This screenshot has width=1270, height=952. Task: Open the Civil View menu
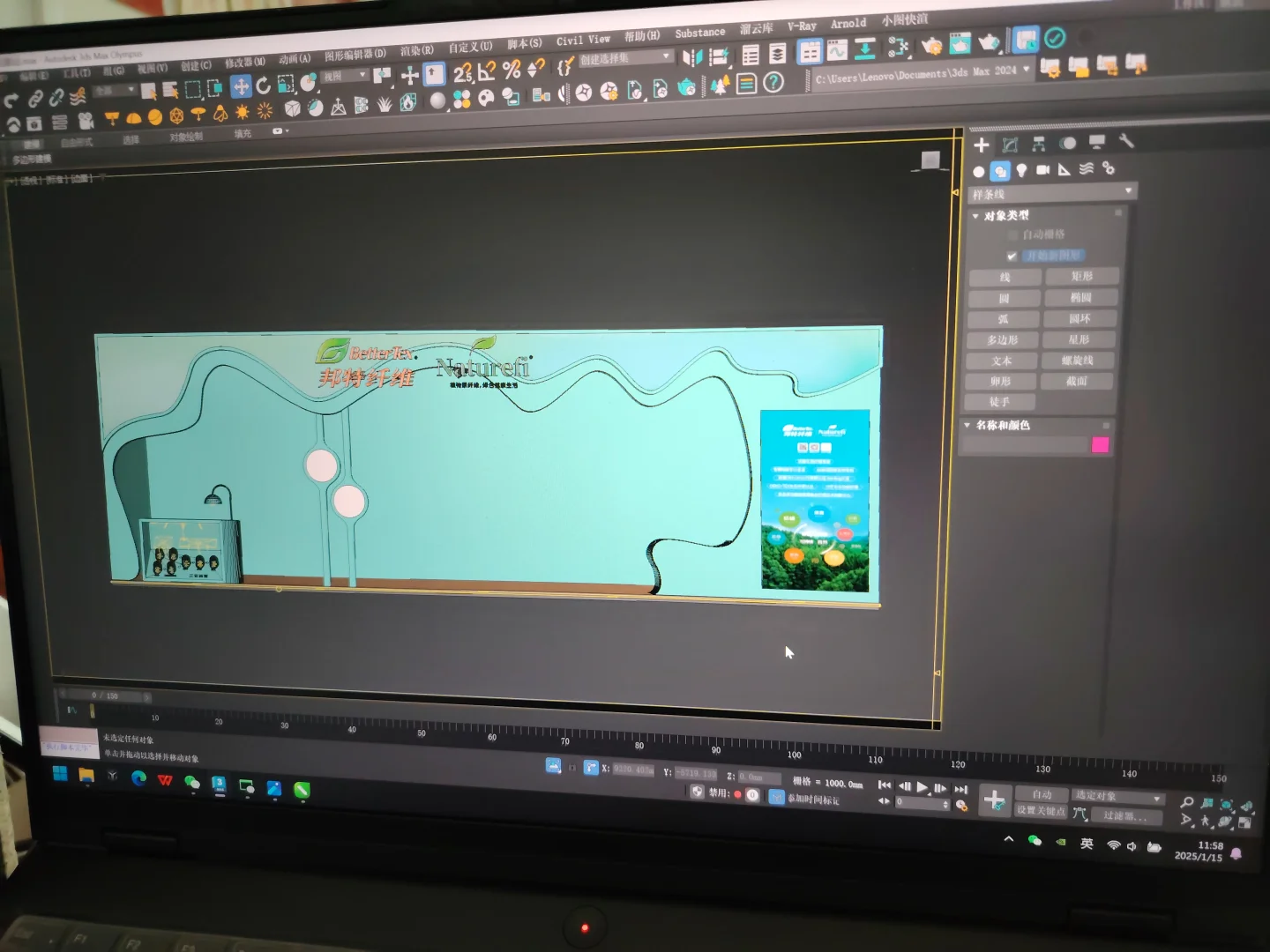[583, 40]
